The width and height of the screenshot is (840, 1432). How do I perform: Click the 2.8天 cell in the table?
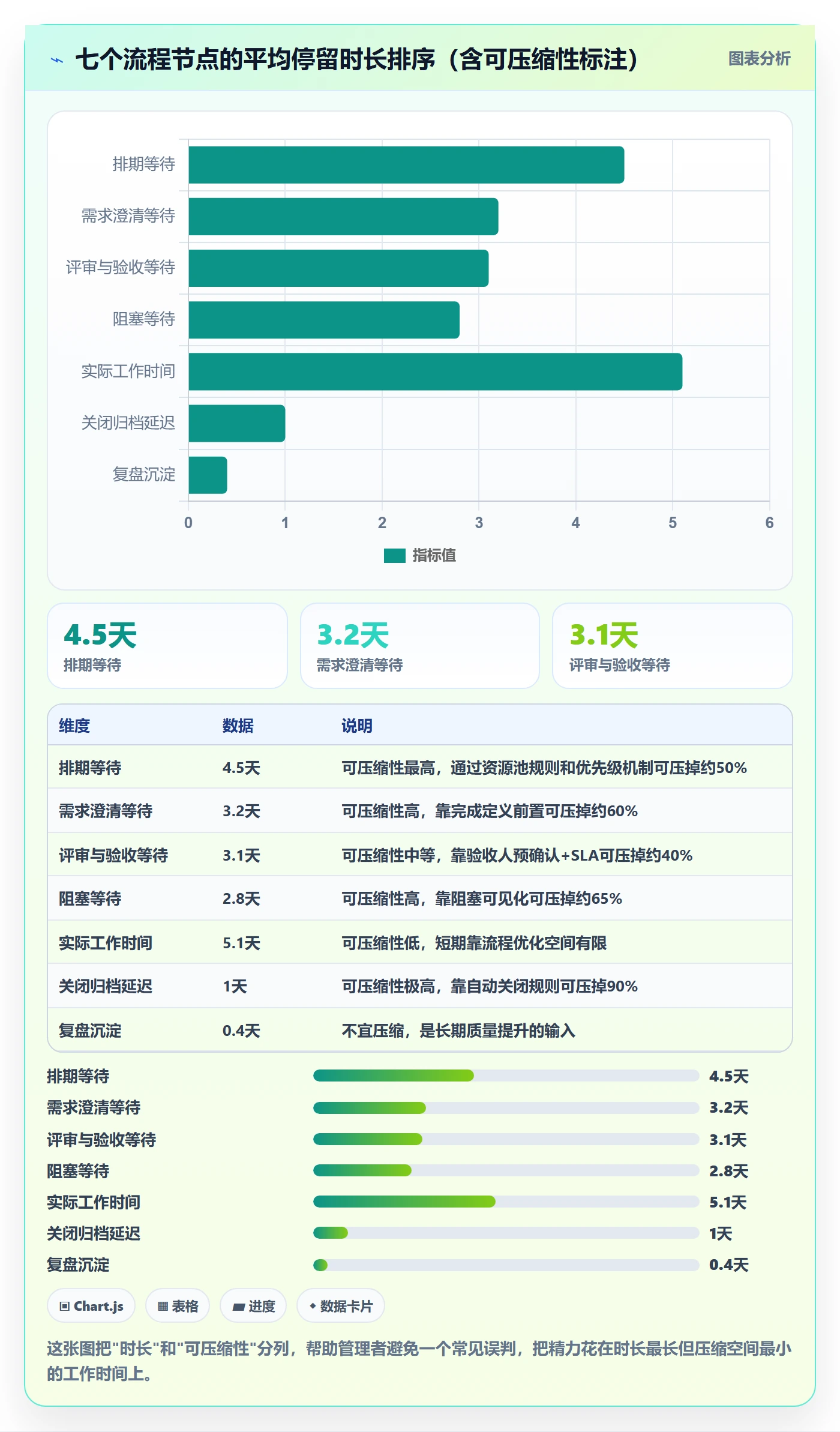pos(241,898)
